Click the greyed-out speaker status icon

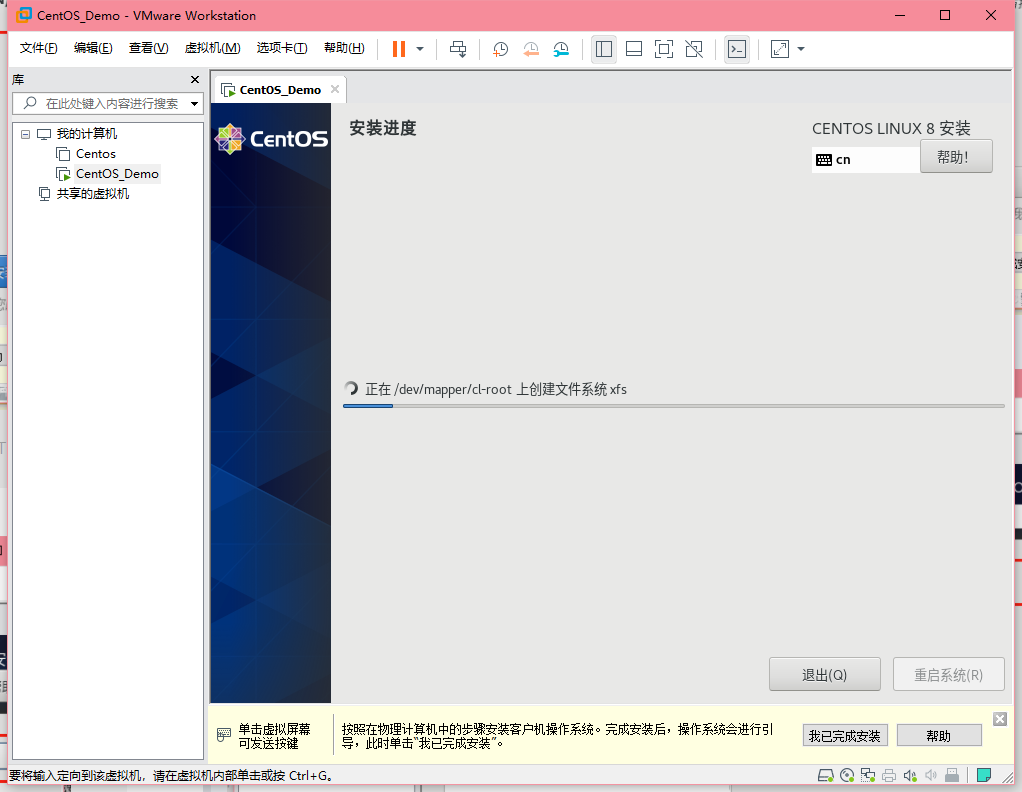[x=931, y=775]
